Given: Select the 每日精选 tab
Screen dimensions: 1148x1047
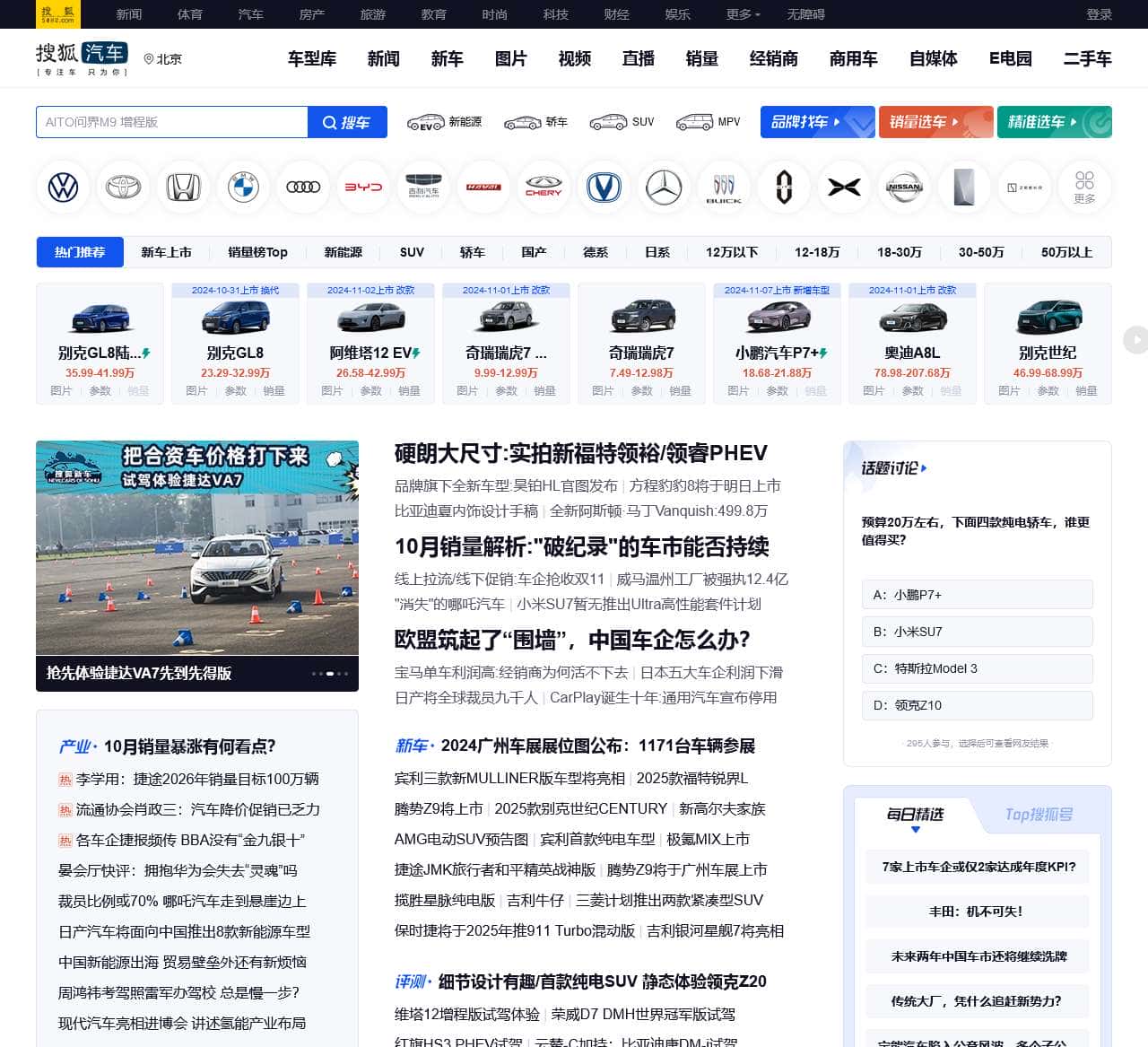Looking at the screenshot, I should [915, 814].
